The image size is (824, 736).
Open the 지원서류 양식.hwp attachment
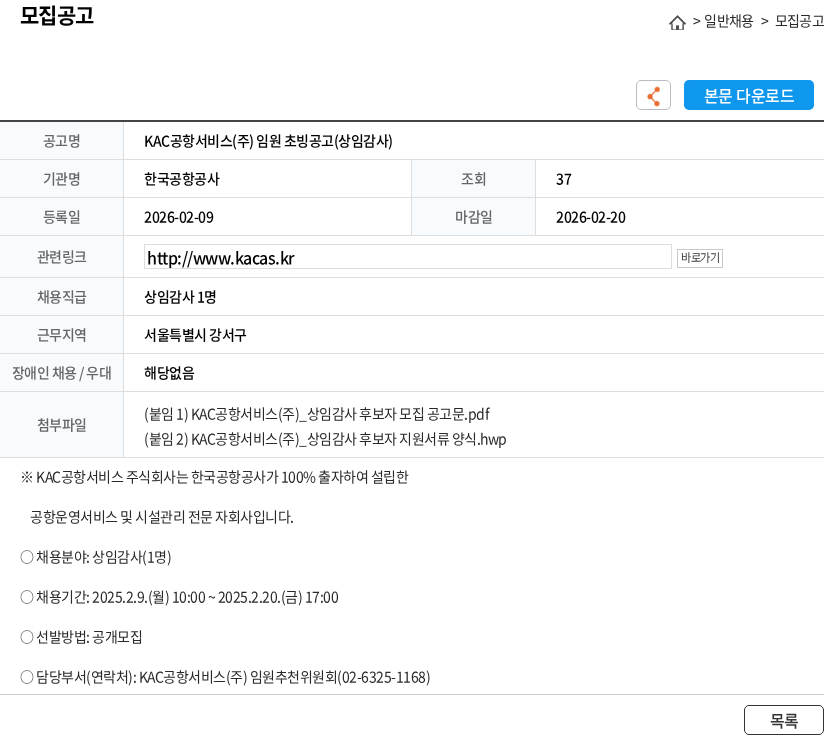(x=325, y=439)
